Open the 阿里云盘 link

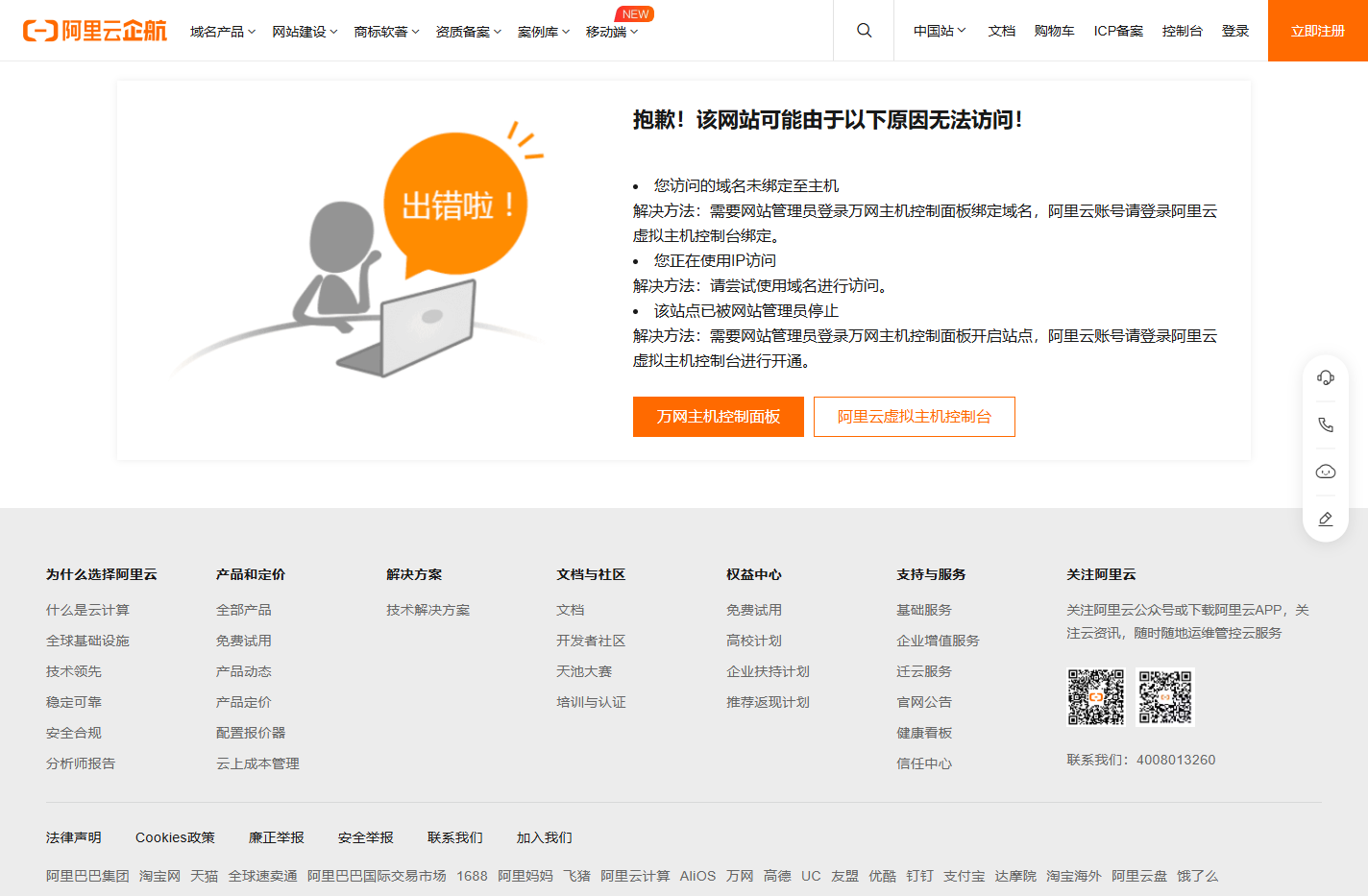tap(1139, 876)
